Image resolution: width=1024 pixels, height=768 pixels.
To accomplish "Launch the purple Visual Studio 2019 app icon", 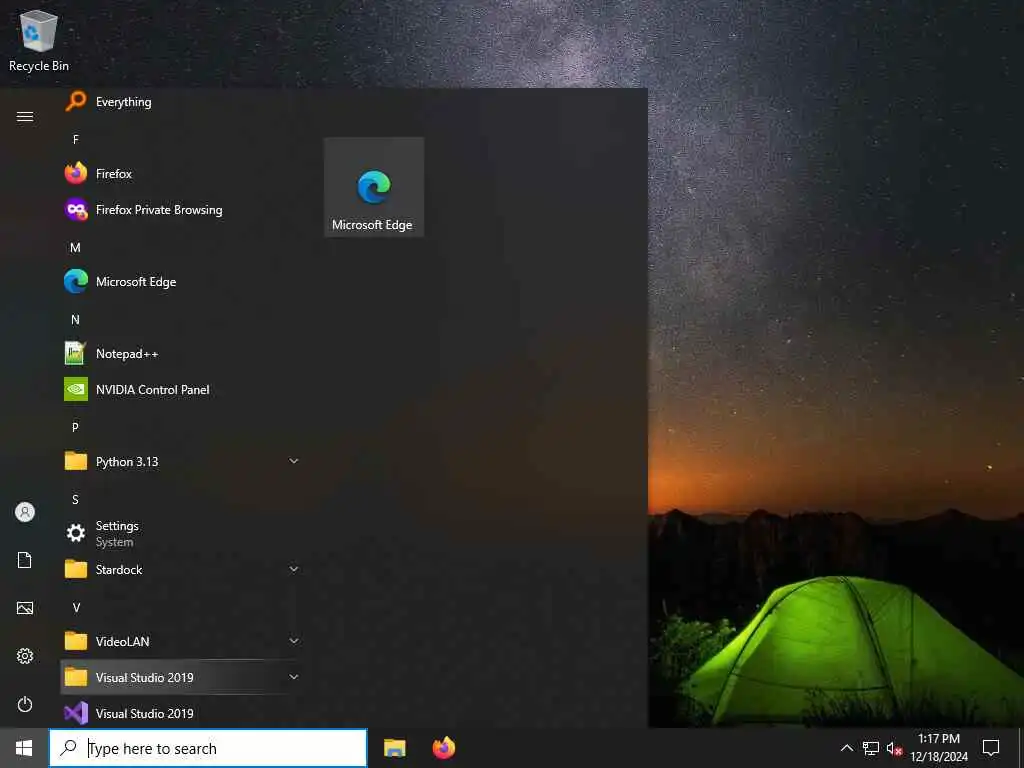I will 76,713.
